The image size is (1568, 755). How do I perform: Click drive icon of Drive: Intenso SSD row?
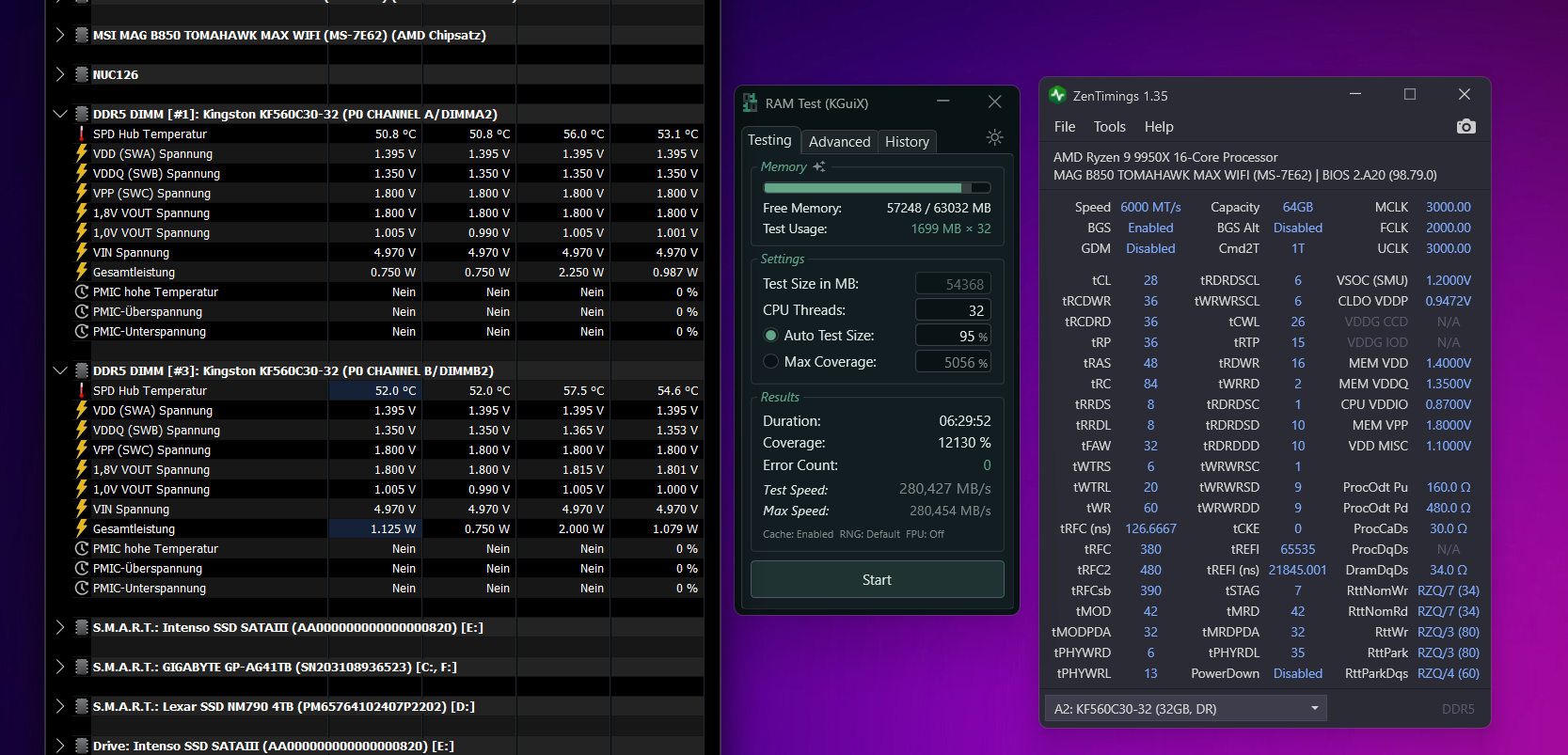pos(82,746)
